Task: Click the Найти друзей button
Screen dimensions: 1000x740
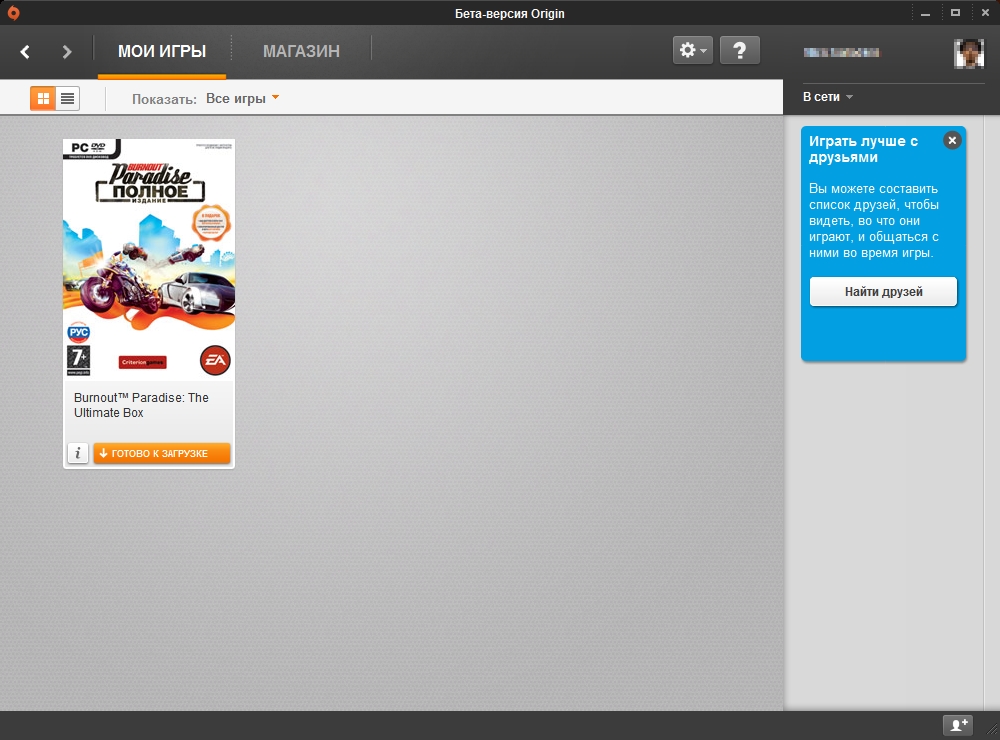Action: [883, 292]
